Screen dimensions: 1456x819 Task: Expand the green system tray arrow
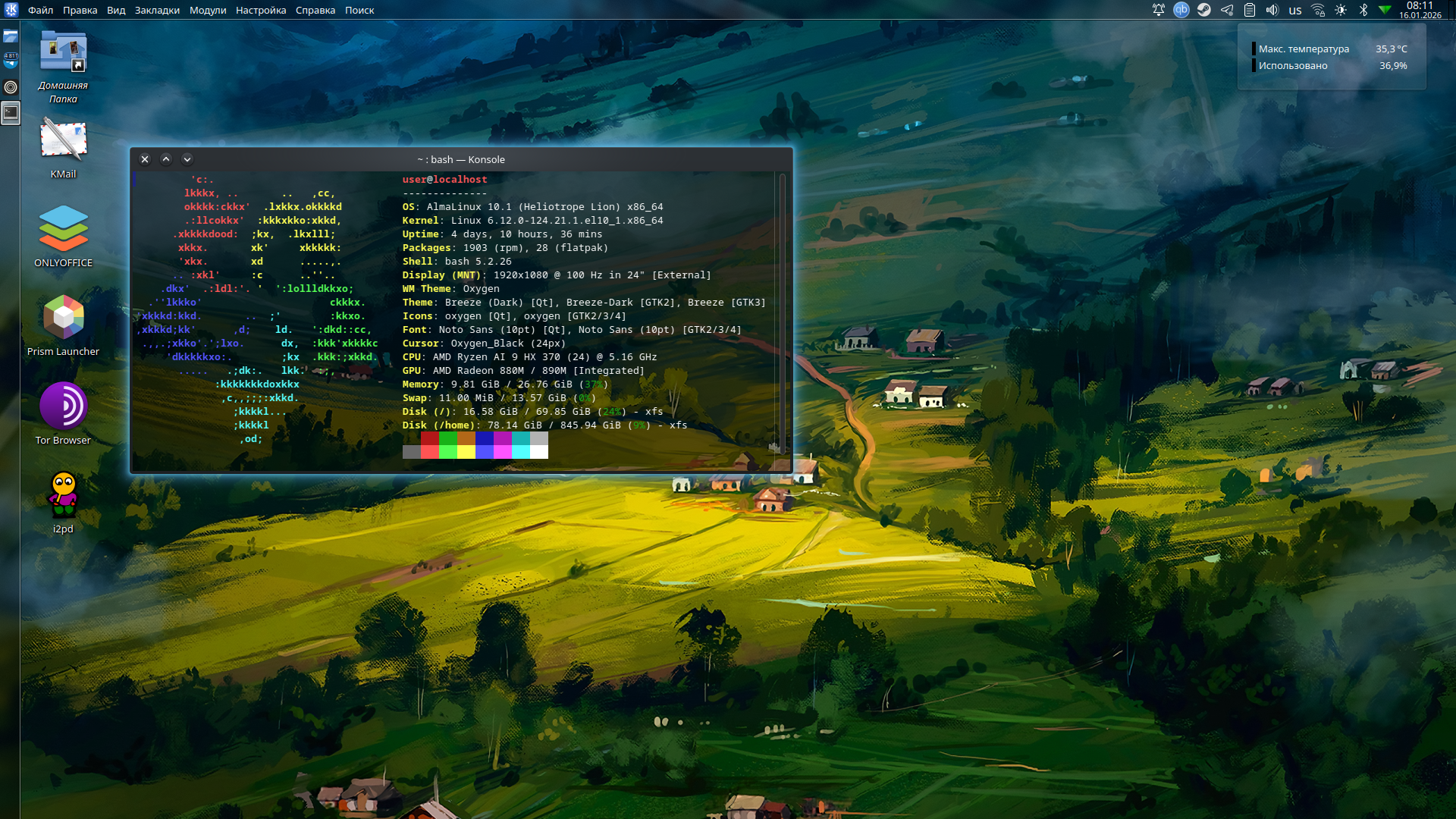point(1385,10)
